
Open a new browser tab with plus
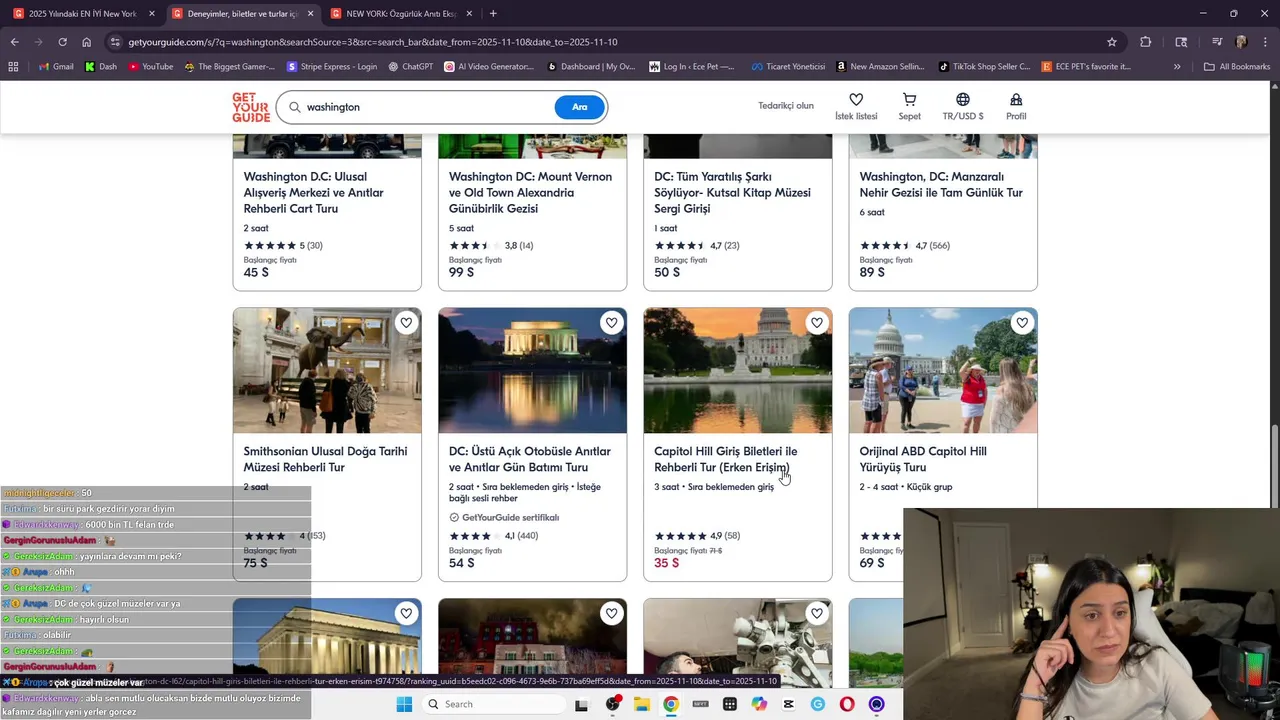[x=493, y=14]
